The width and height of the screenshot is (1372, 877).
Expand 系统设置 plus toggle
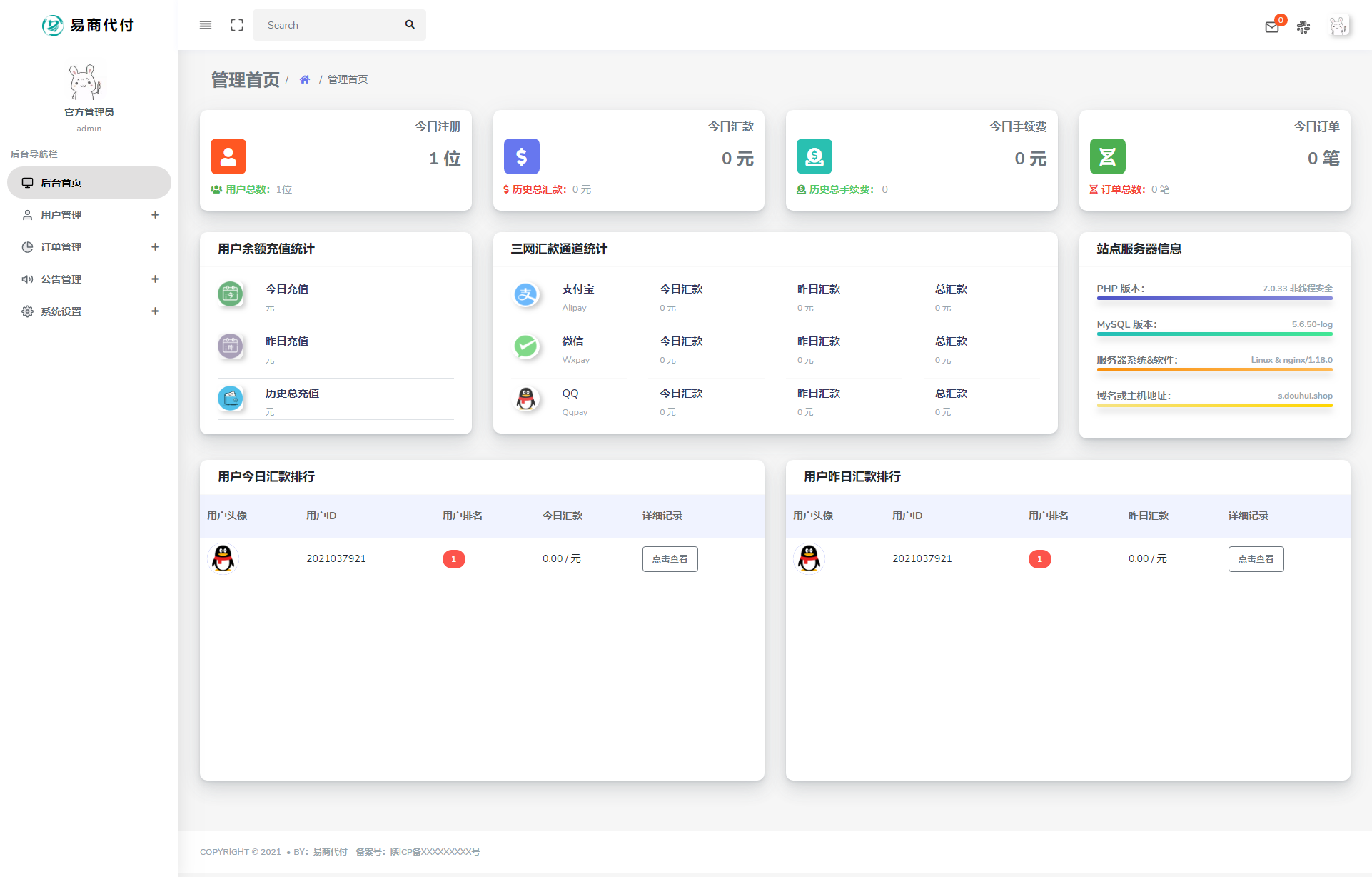click(155, 311)
